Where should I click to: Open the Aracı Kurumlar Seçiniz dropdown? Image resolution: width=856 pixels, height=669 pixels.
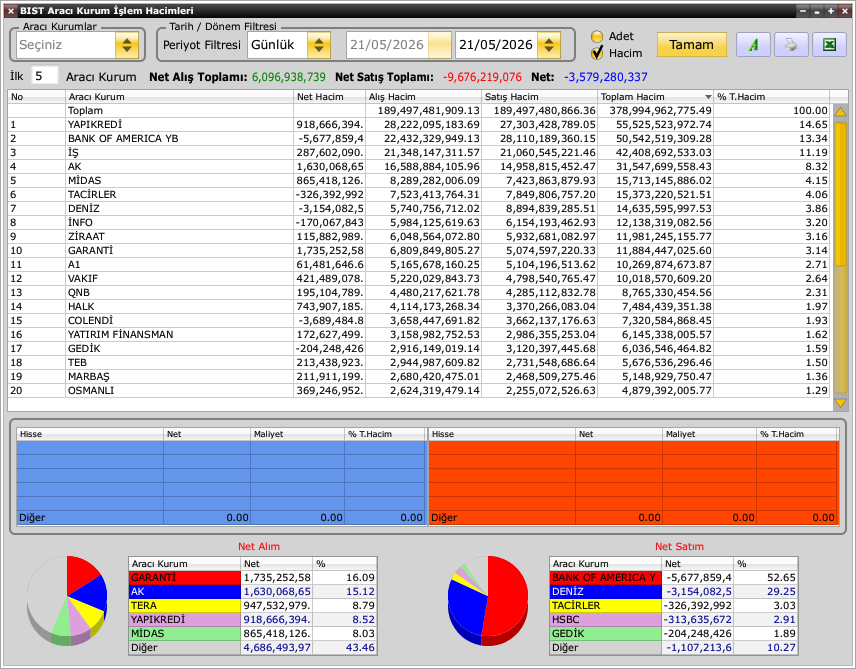(x=127, y=45)
